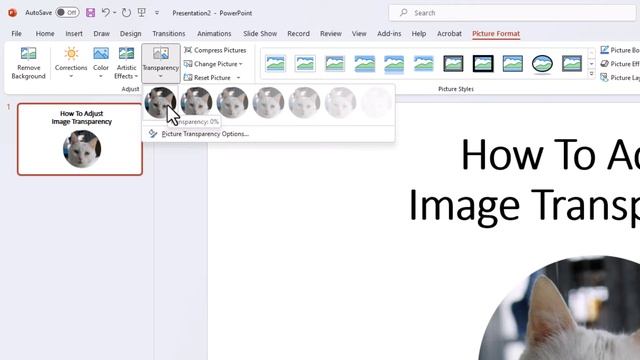Apply the last visible picture style
This screenshot has height=360, width=640.
click(x=572, y=64)
